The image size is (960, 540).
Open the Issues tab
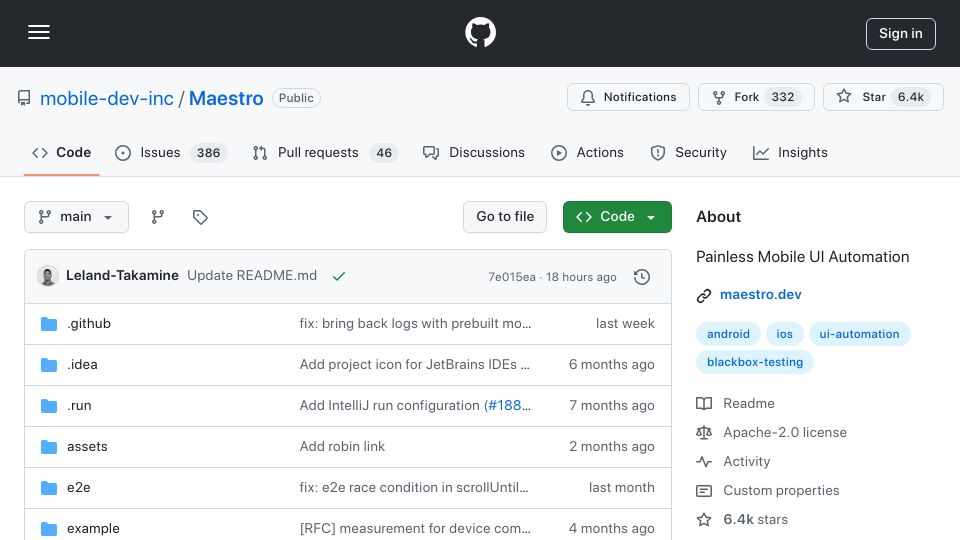click(171, 152)
